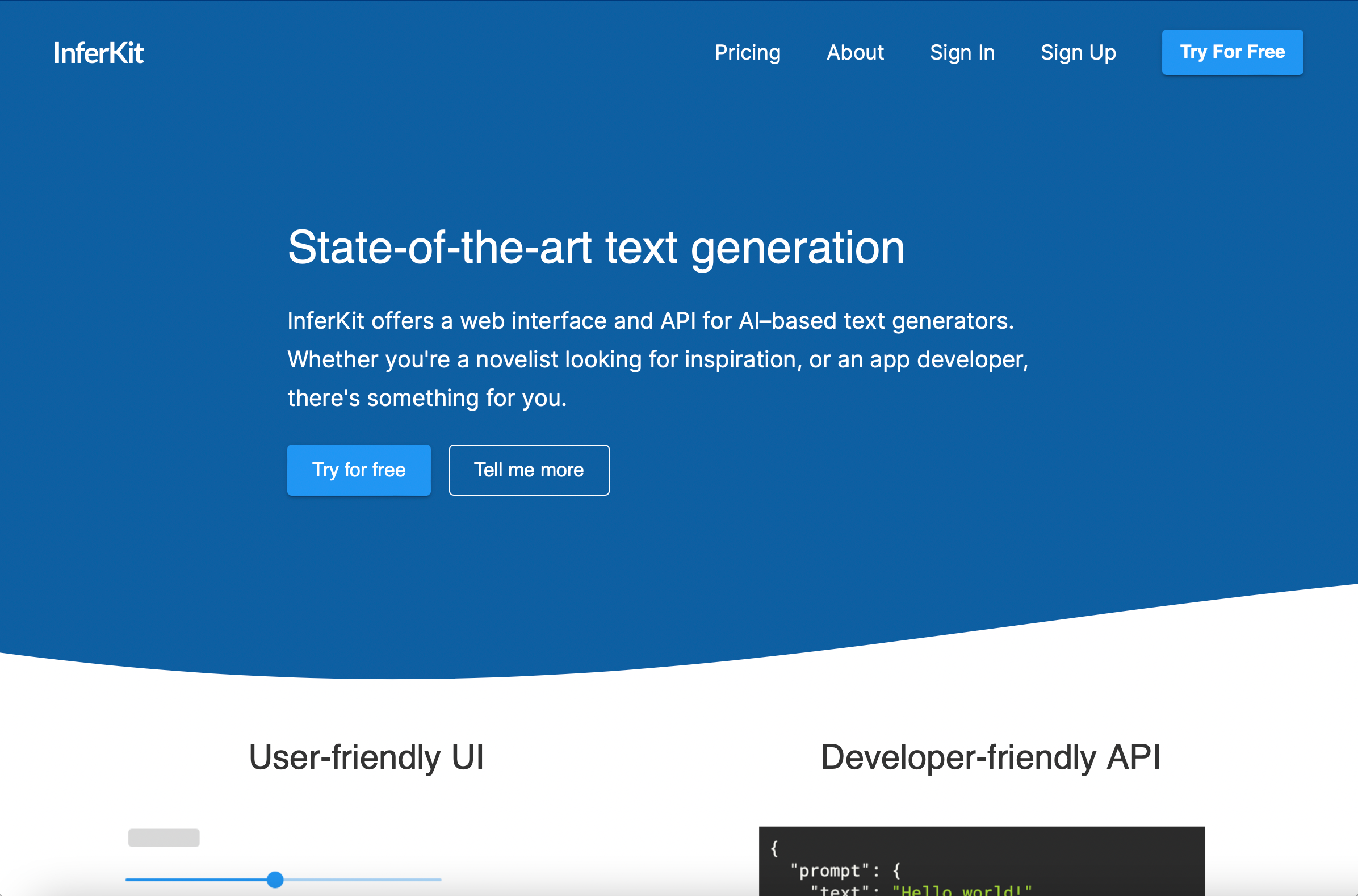Go to Sign In

[962, 53]
